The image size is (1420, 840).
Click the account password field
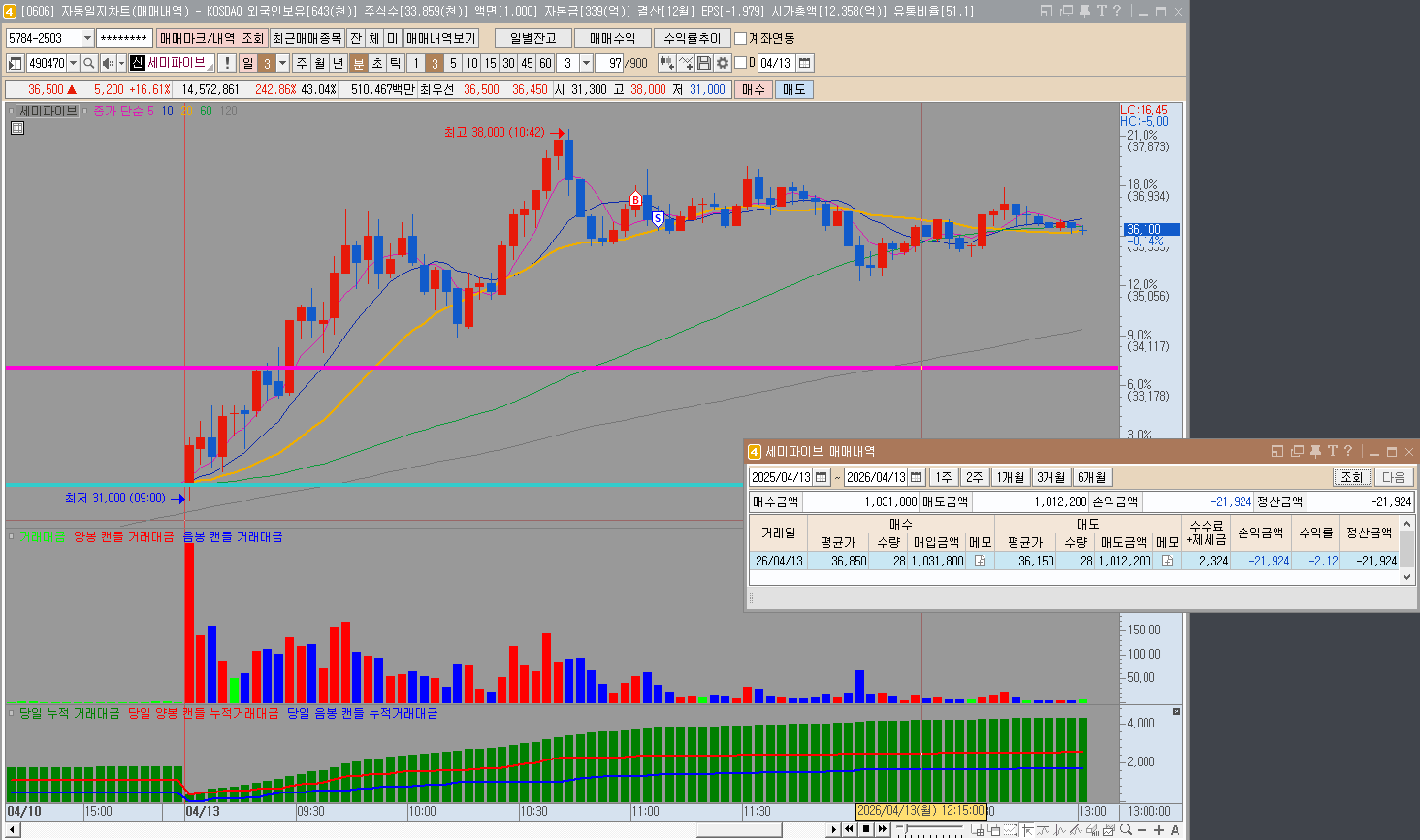[124, 38]
